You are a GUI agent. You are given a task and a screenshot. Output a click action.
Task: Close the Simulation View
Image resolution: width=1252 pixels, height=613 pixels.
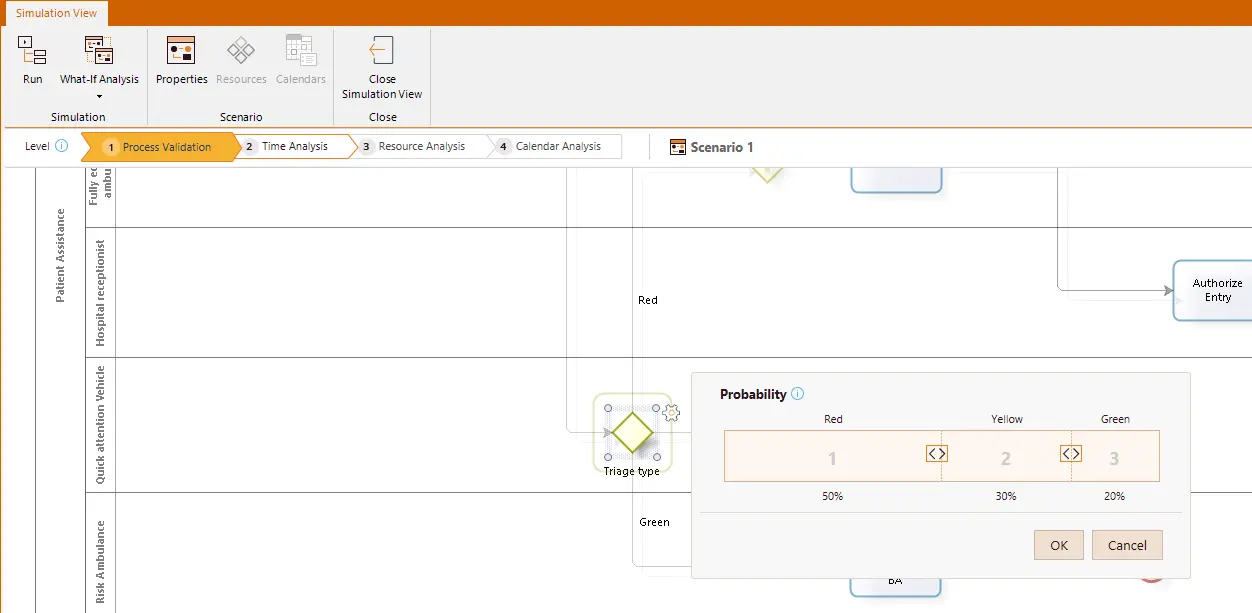[382, 67]
